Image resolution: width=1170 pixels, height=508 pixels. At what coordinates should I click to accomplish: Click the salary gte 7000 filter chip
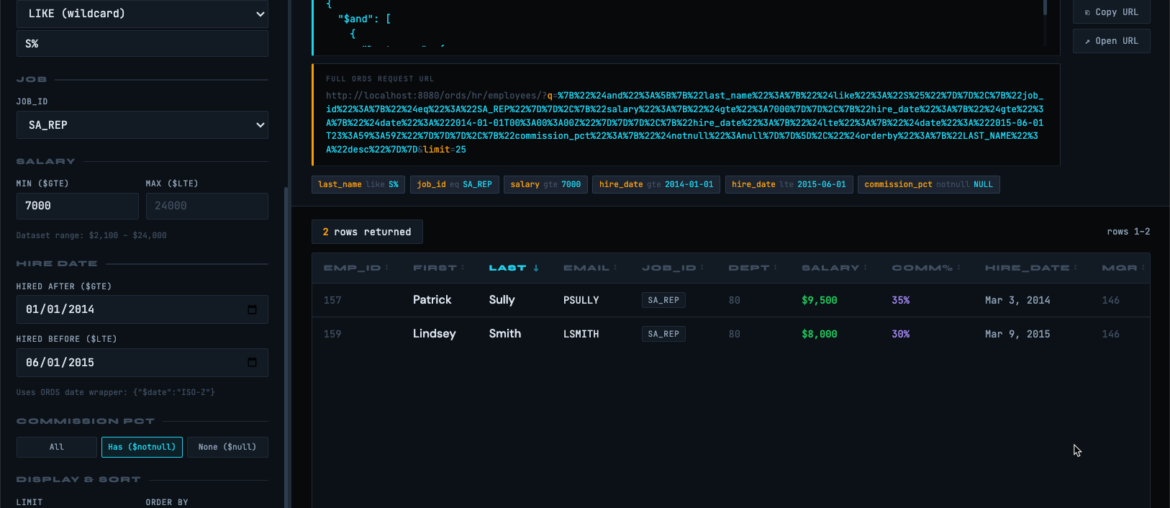pyautogui.click(x=544, y=184)
